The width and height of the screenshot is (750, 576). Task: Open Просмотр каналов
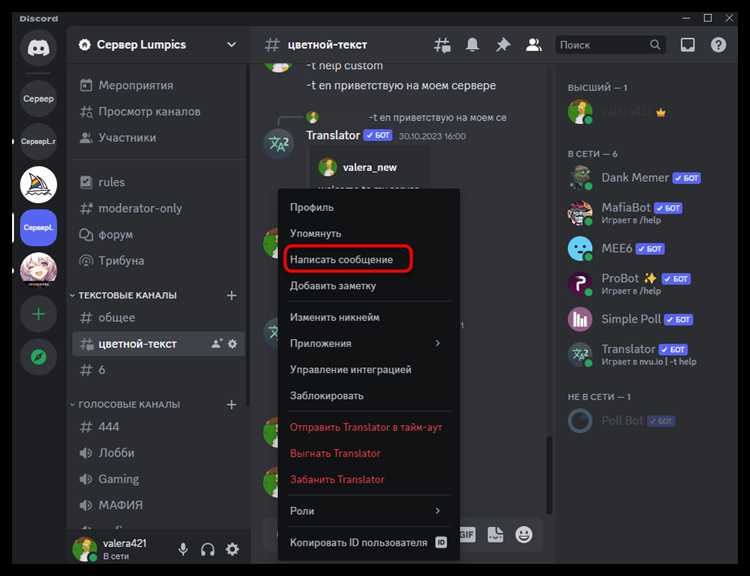[158, 111]
